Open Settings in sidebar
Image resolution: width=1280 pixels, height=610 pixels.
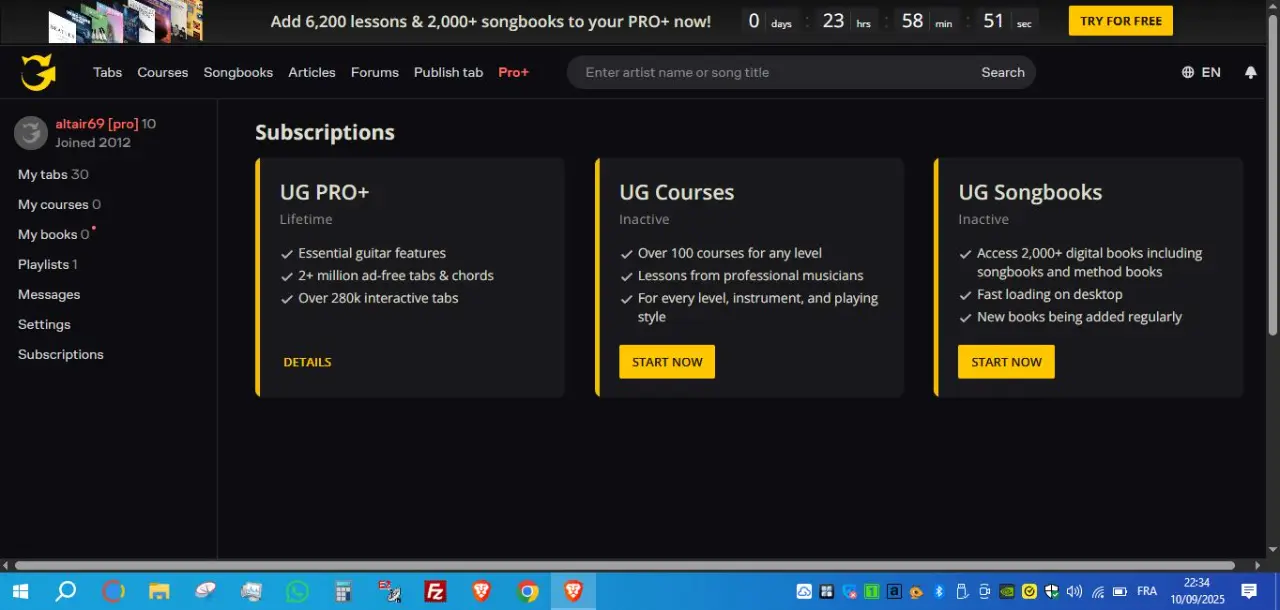[x=44, y=324]
